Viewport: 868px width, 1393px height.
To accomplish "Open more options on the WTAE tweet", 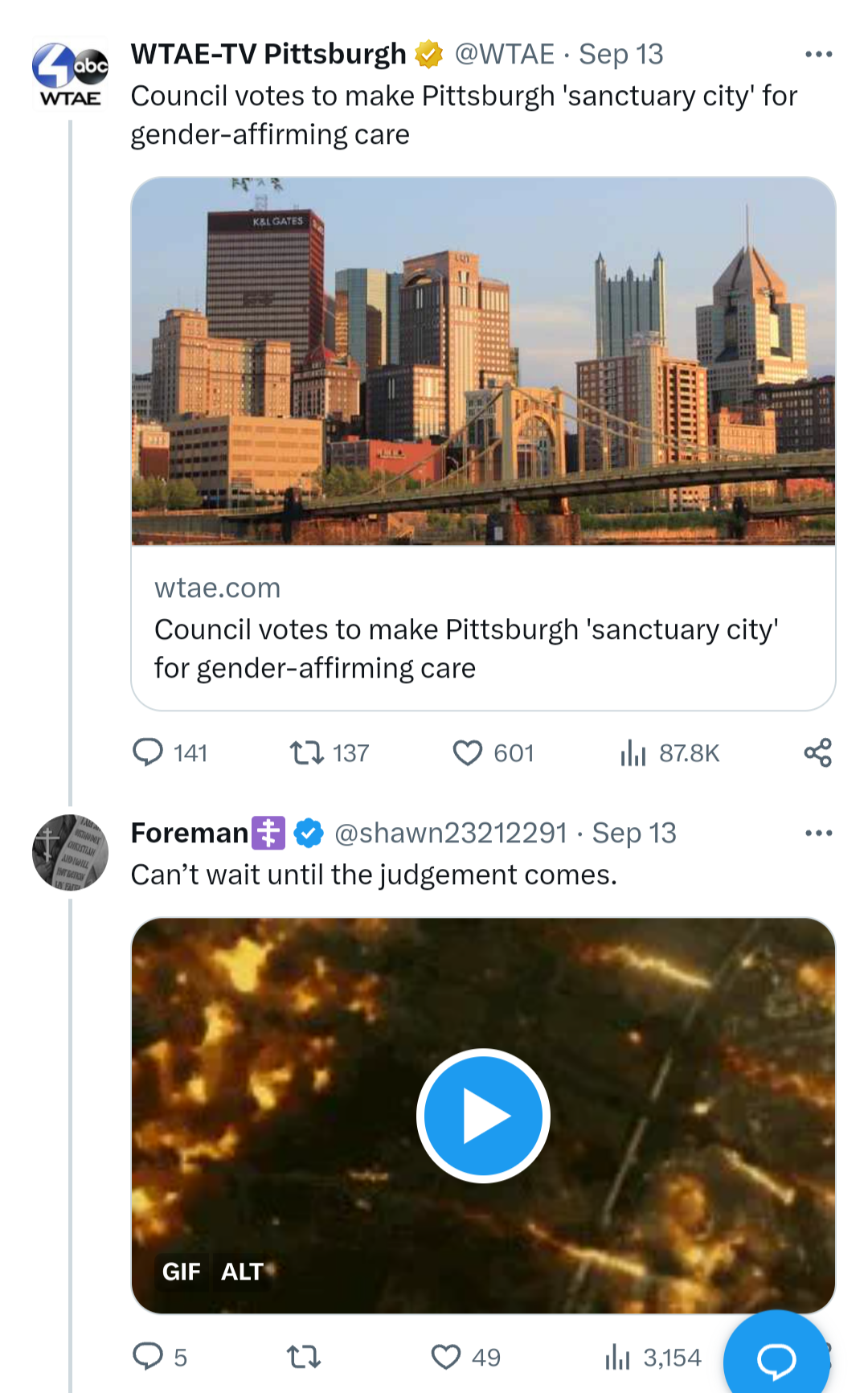I will [x=818, y=55].
